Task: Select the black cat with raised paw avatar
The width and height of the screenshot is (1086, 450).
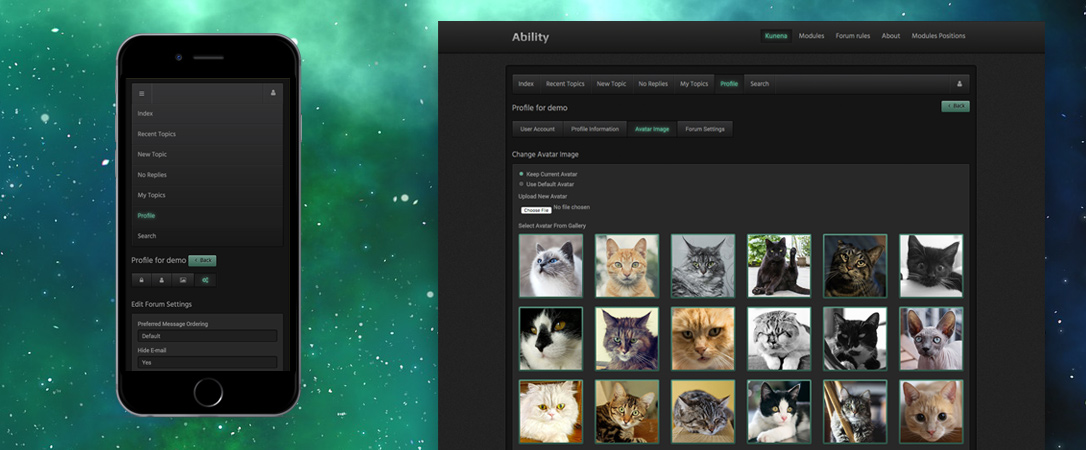Action: 779,266
